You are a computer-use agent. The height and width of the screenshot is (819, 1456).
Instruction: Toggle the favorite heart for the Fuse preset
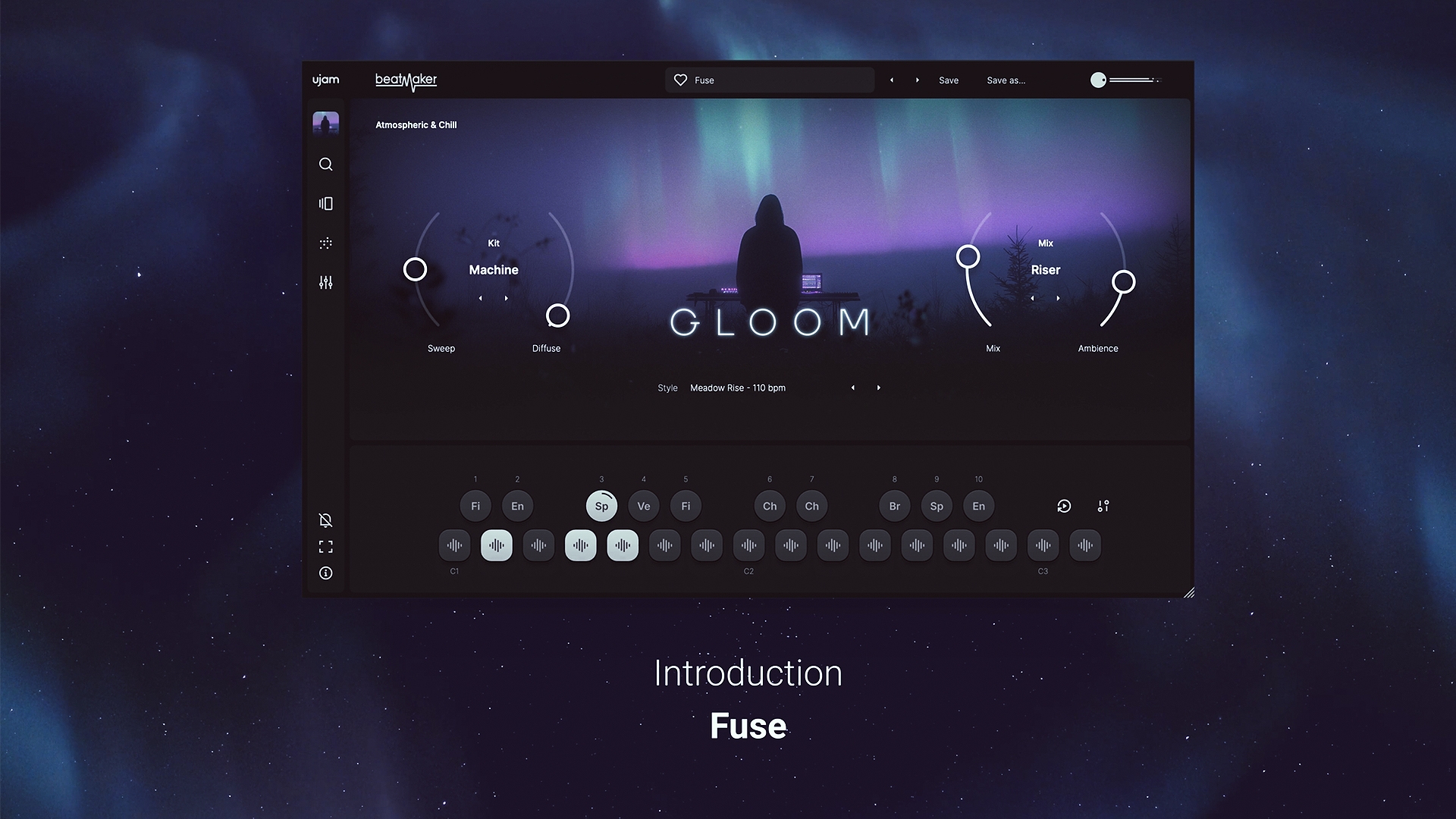tap(680, 80)
